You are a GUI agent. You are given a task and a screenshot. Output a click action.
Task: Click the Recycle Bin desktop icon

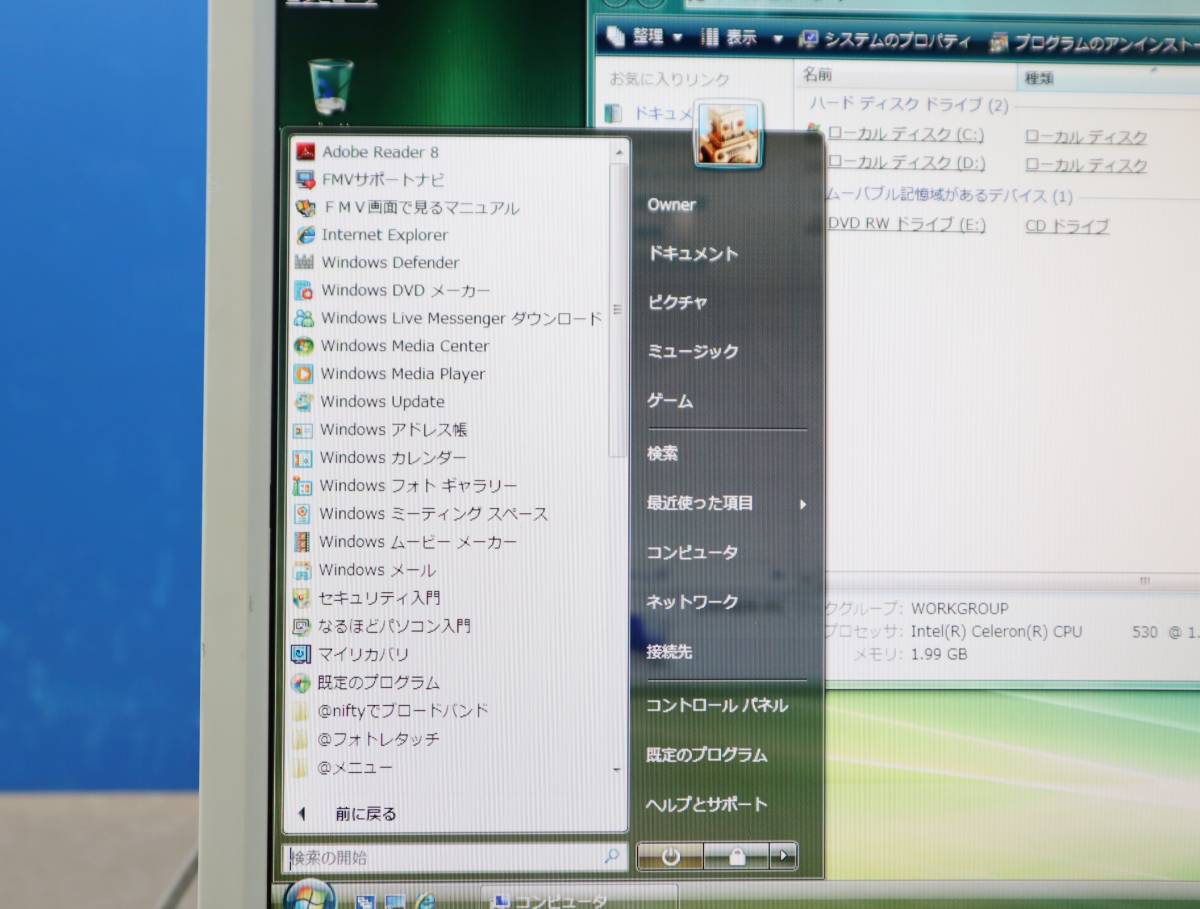click(x=330, y=87)
